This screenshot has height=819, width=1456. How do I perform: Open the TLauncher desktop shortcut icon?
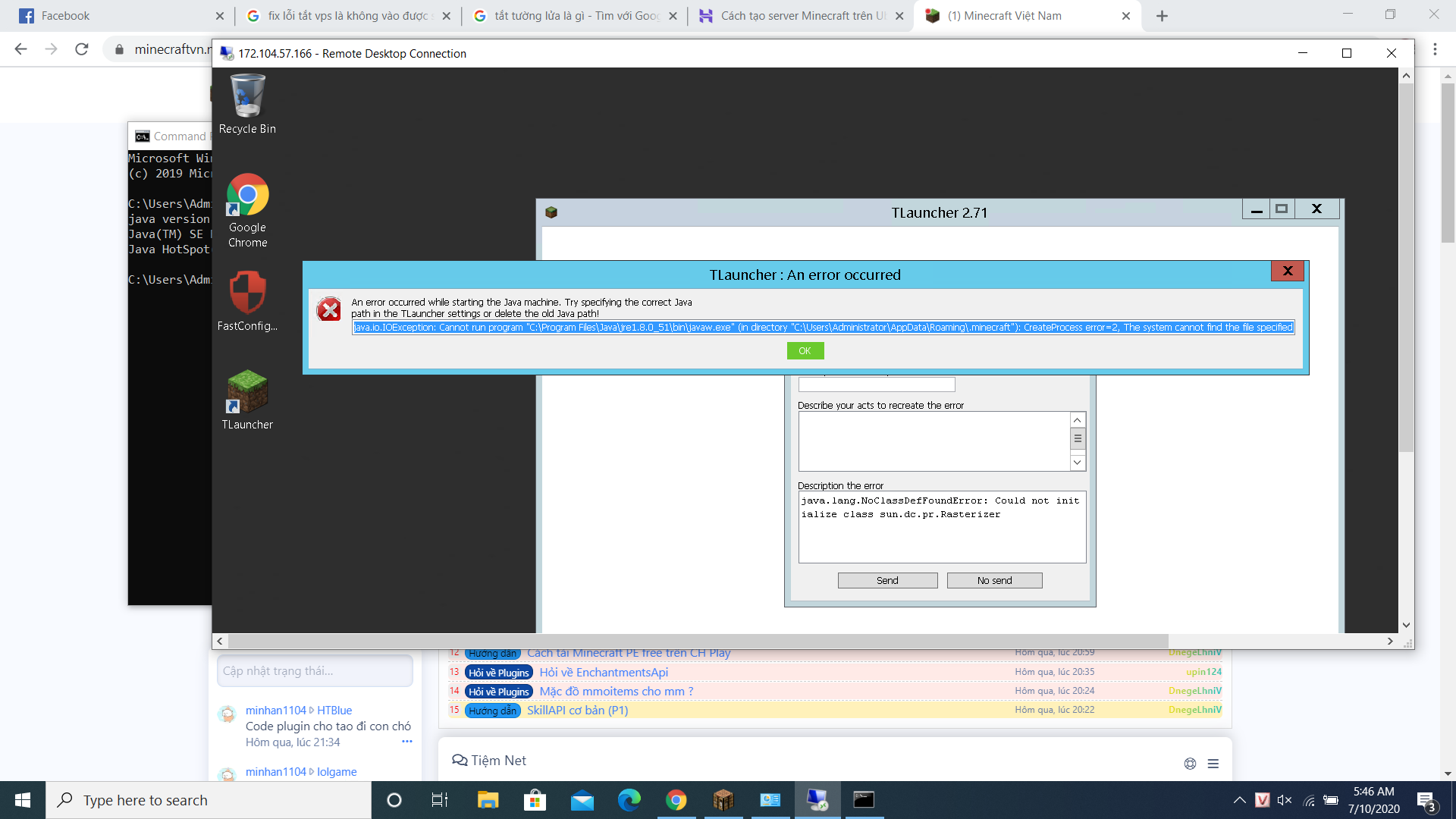click(x=247, y=392)
